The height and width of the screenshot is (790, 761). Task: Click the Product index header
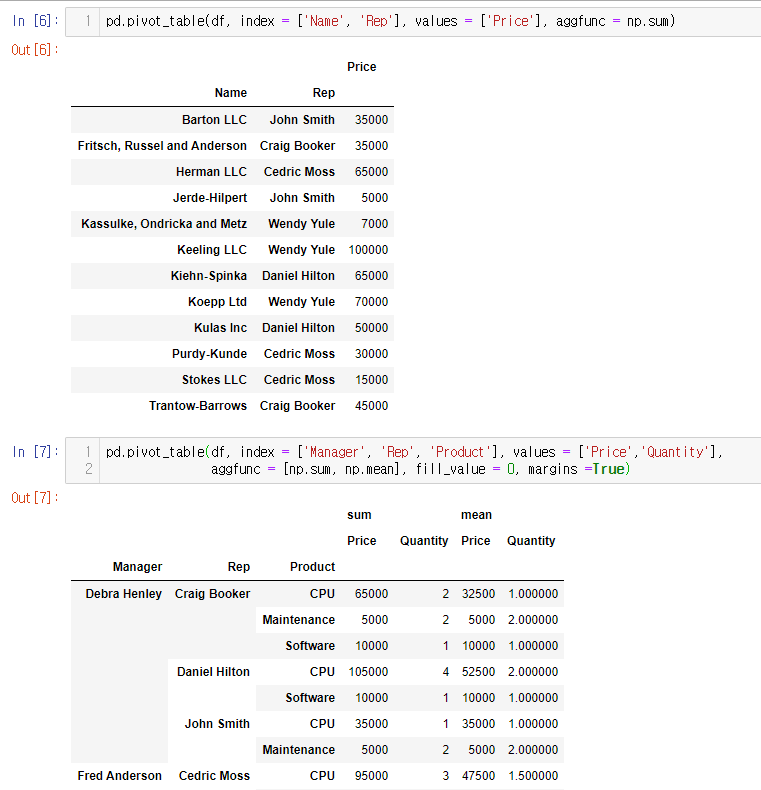(x=312, y=567)
